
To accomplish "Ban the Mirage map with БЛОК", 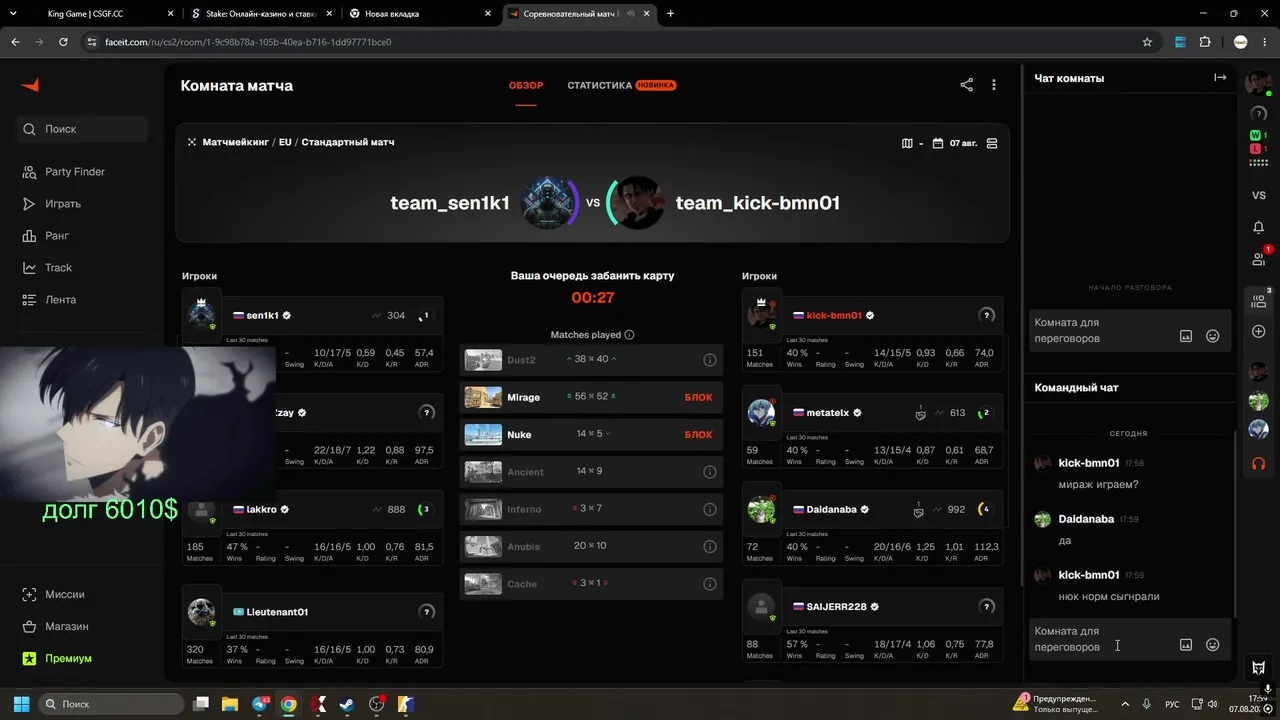I will tap(698, 398).
